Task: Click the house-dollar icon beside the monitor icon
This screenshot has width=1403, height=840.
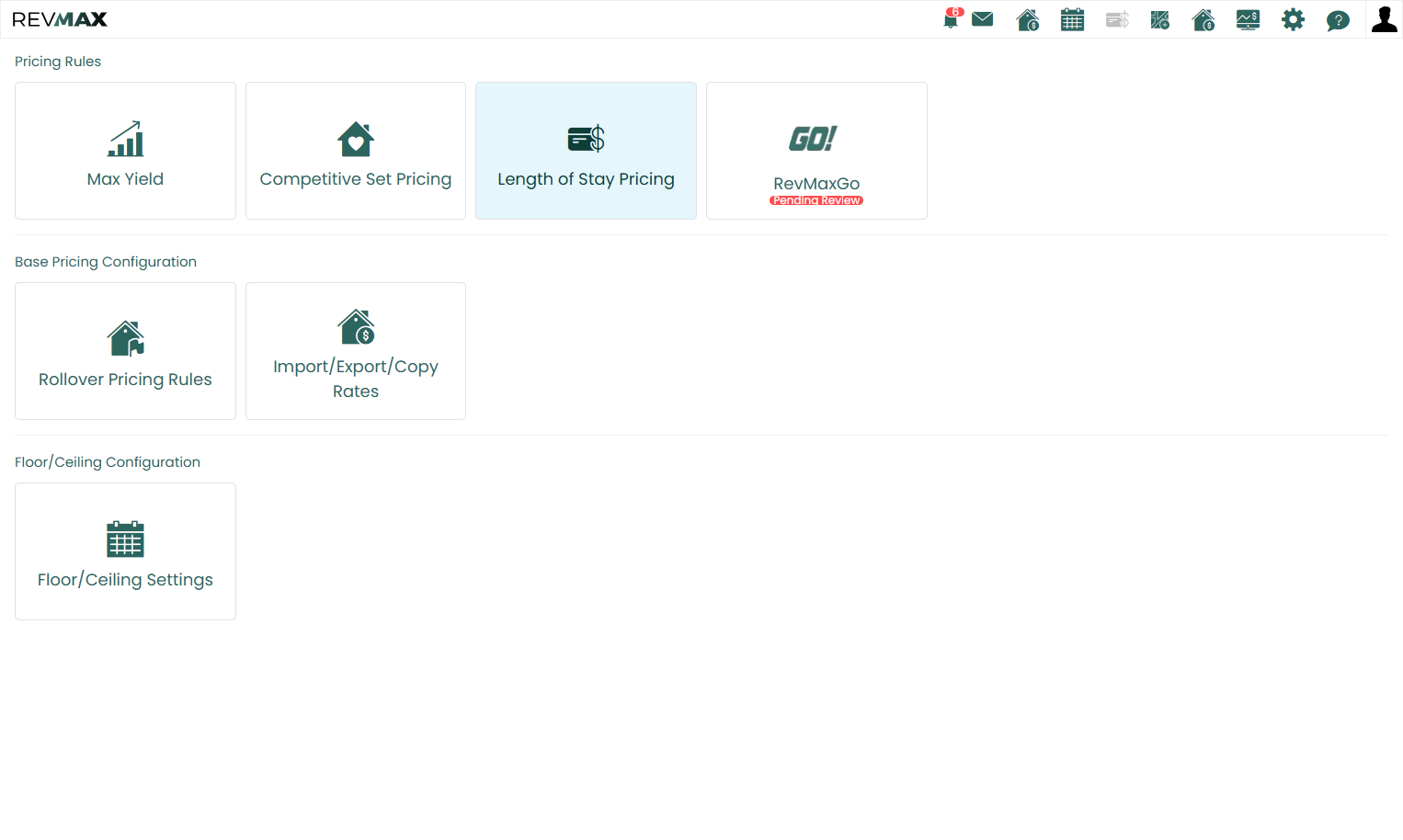Action: click(1203, 19)
